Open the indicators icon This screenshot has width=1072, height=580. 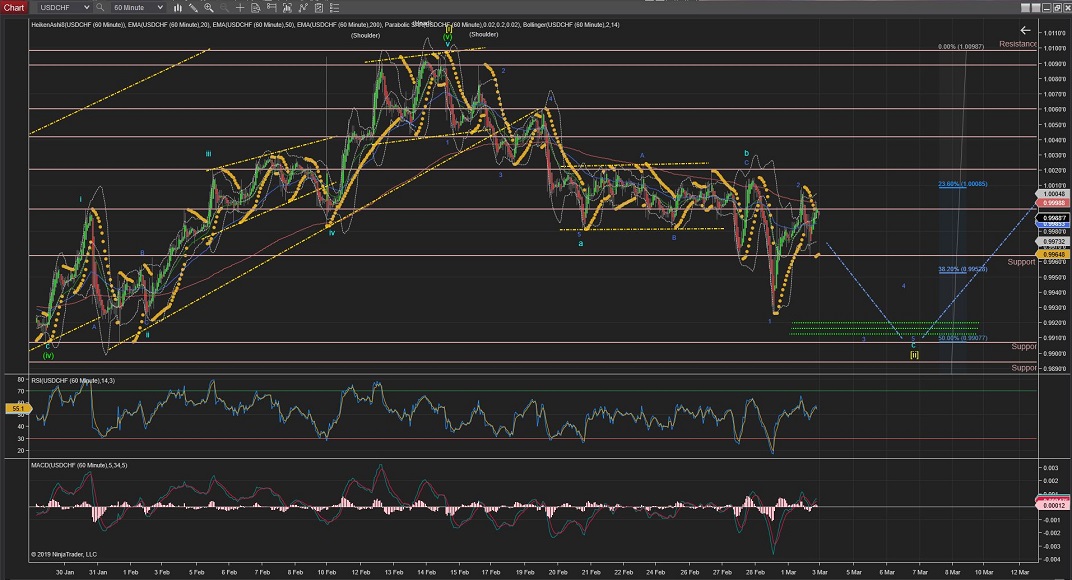(x=303, y=8)
